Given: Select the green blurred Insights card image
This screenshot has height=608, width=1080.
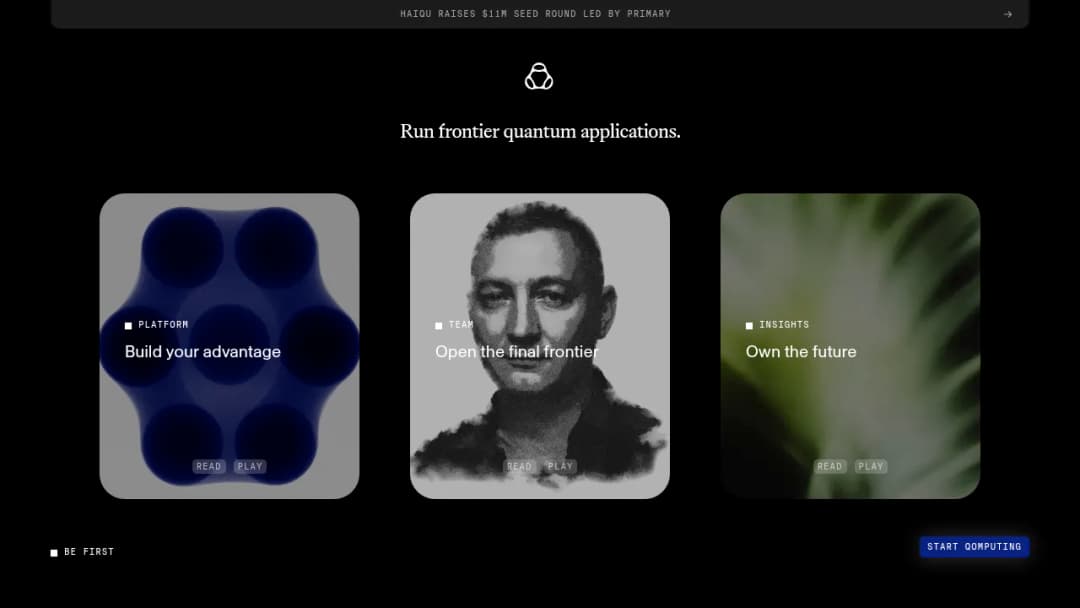Looking at the screenshot, I should click(x=850, y=346).
